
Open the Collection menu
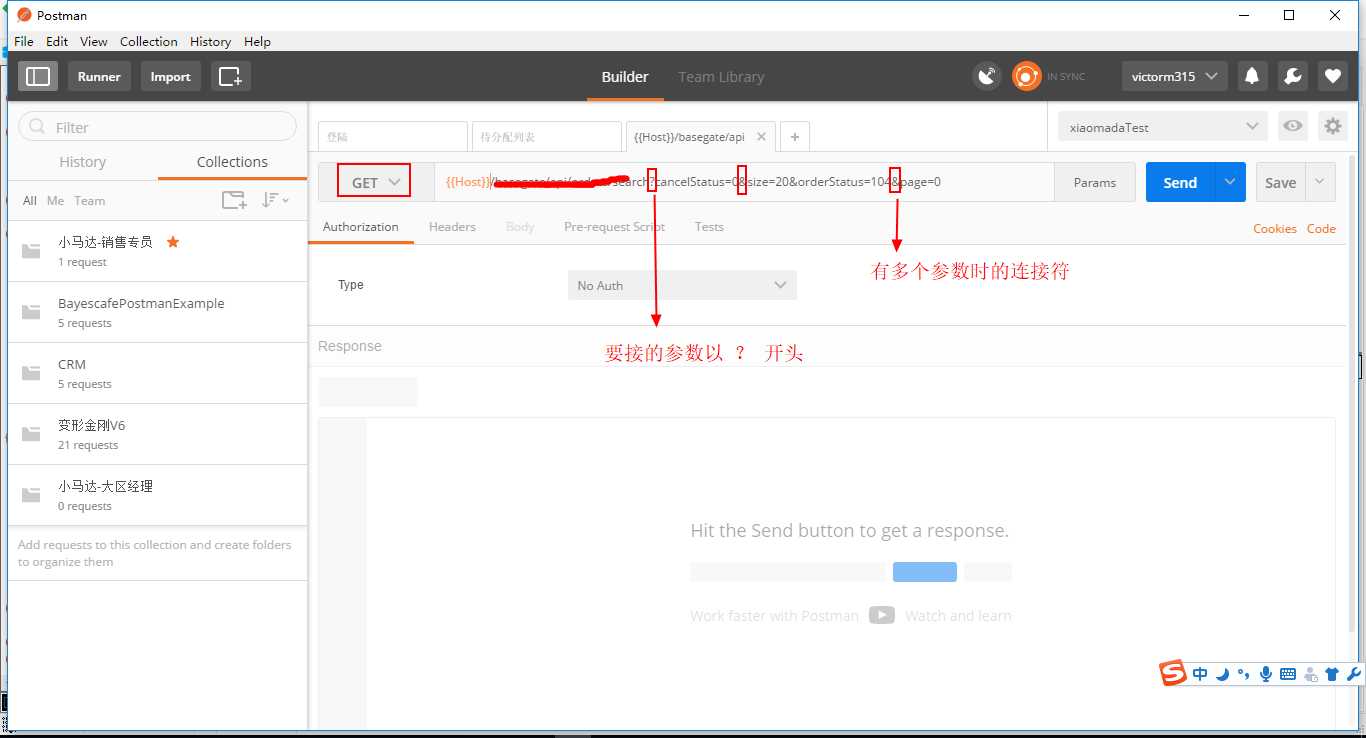tap(149, 41)
